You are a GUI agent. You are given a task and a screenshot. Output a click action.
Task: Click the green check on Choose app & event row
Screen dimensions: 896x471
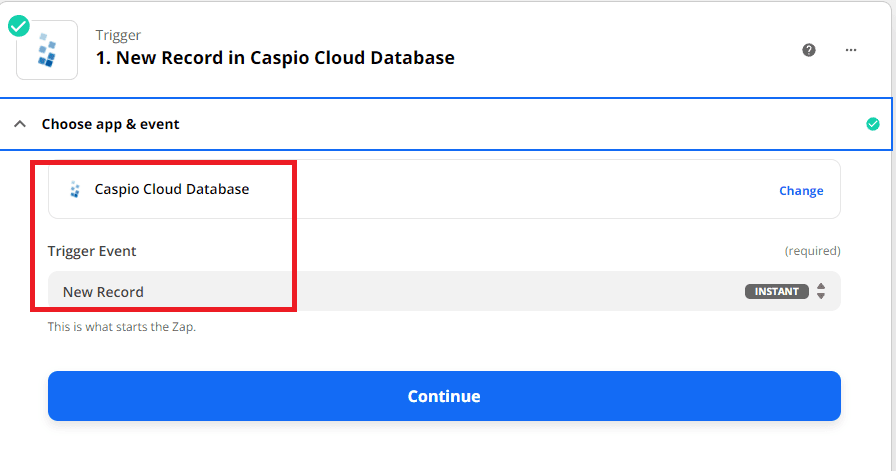(873, 124)
